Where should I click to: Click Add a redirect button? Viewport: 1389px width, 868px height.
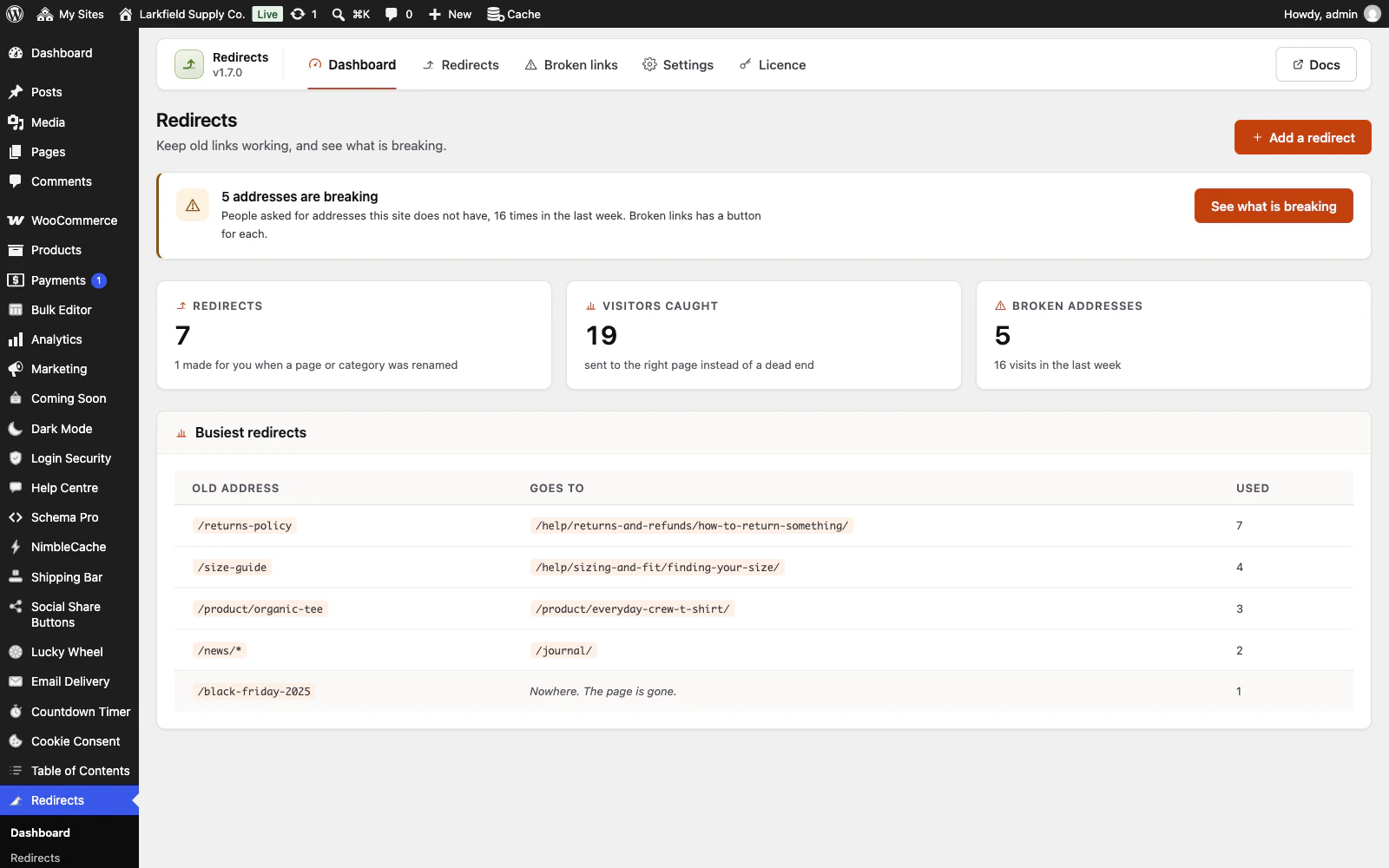pos(1303,137)
